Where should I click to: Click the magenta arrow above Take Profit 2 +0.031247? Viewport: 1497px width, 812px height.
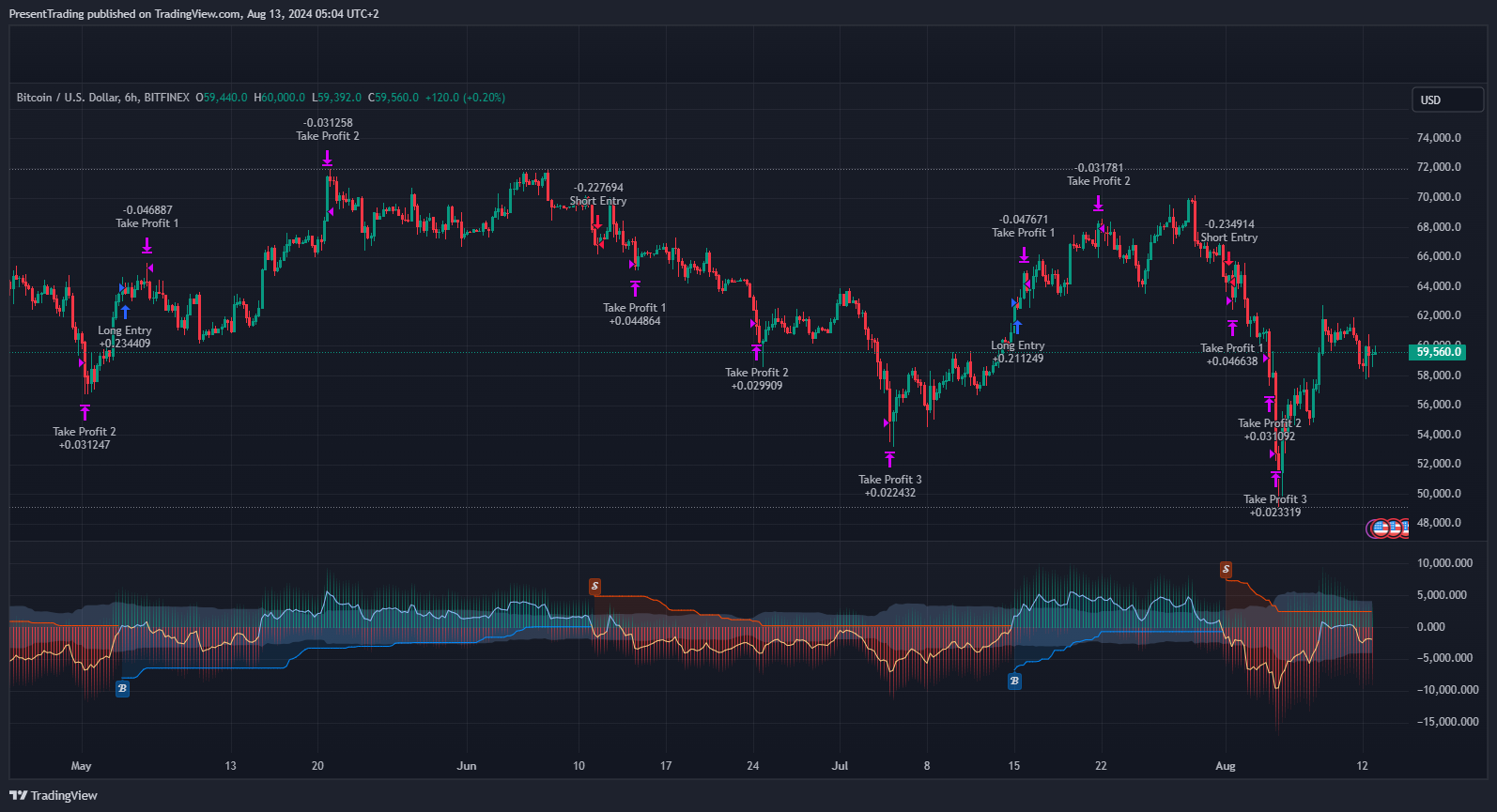click(x=85, y=412)
